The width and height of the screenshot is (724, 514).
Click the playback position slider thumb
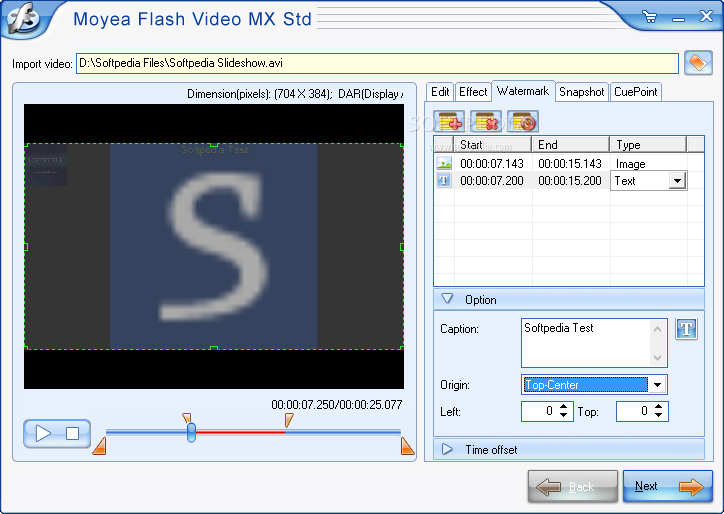[x=191, y=433]
